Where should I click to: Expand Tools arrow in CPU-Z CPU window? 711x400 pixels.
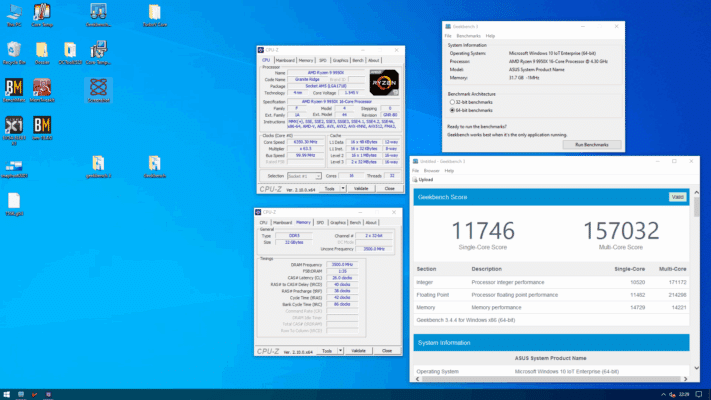tap(343, 189)
